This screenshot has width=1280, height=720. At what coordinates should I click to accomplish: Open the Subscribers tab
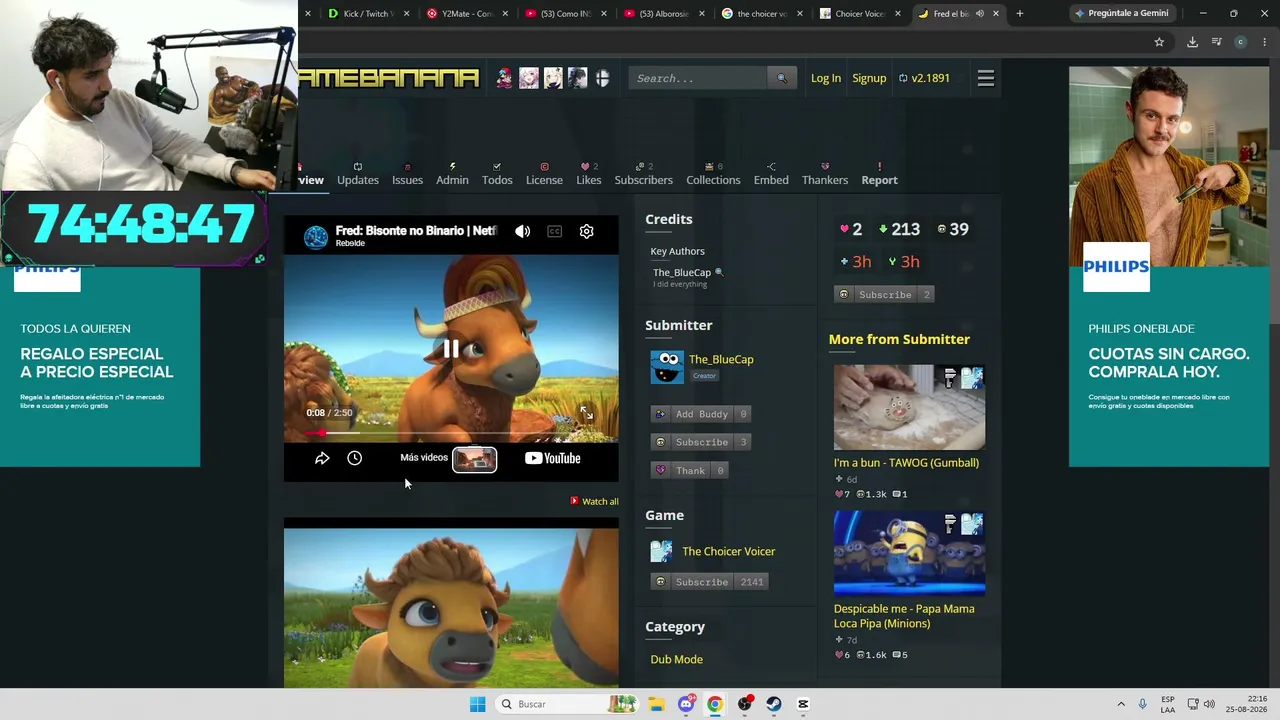tap(644, 174)
